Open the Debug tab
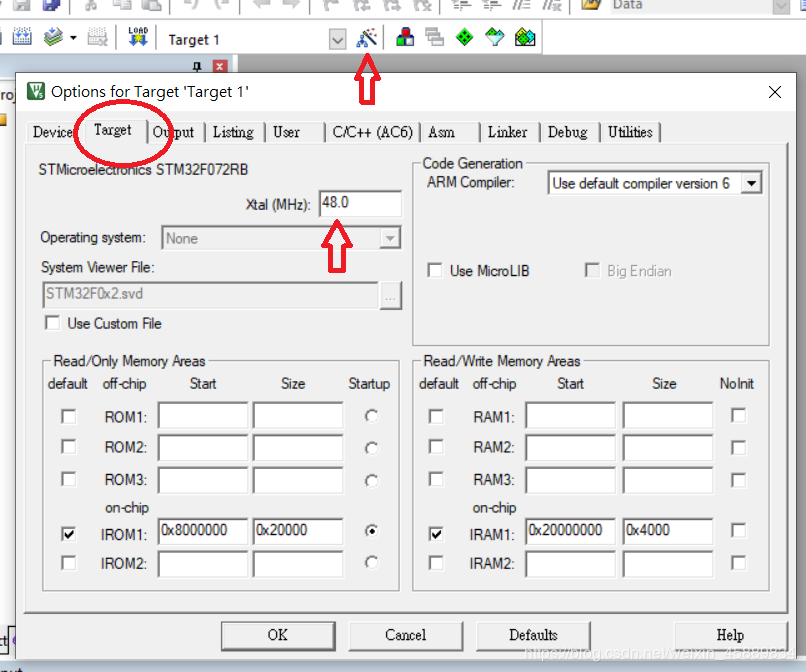This screenshot has width=806, height=672. click(567, 132)
